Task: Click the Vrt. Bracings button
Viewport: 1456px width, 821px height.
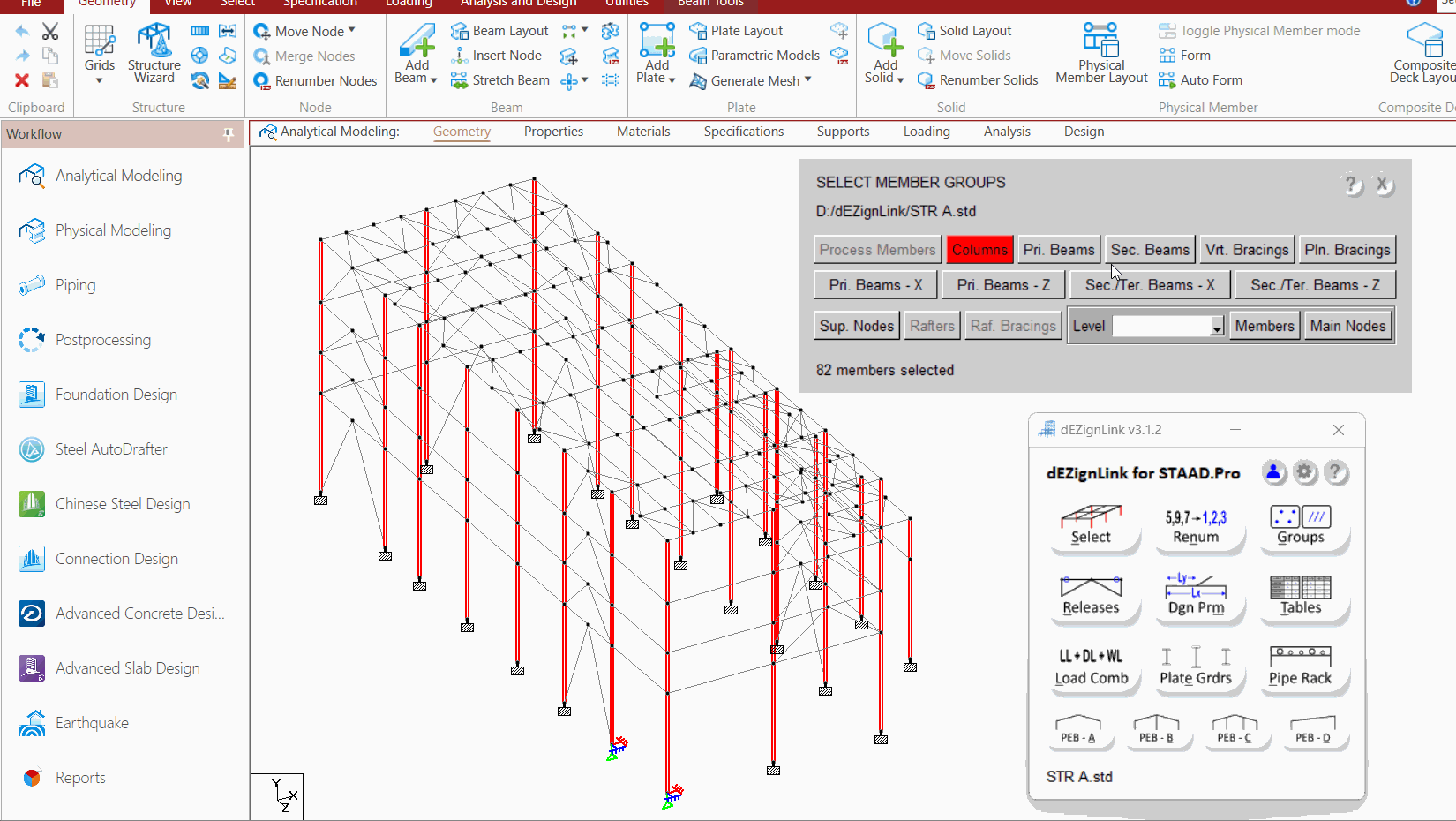Action: coord(1247,250)
